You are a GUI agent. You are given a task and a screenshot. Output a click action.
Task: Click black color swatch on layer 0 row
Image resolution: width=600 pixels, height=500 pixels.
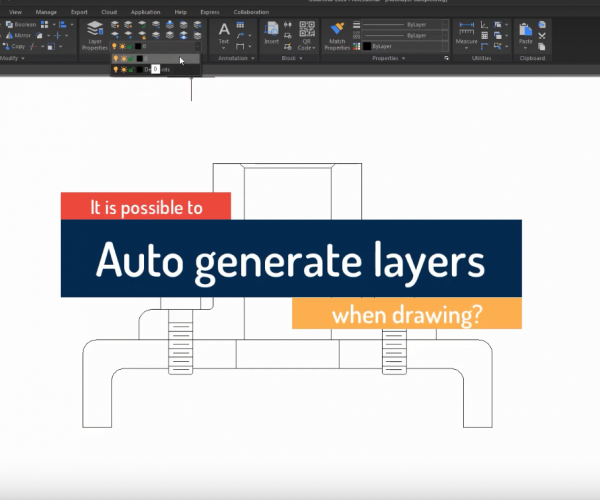click(139, 59)
